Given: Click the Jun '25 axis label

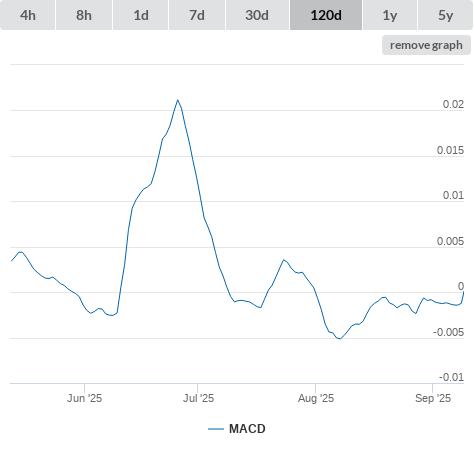Looking at the screenshot, I should click(x=84, y=398).
